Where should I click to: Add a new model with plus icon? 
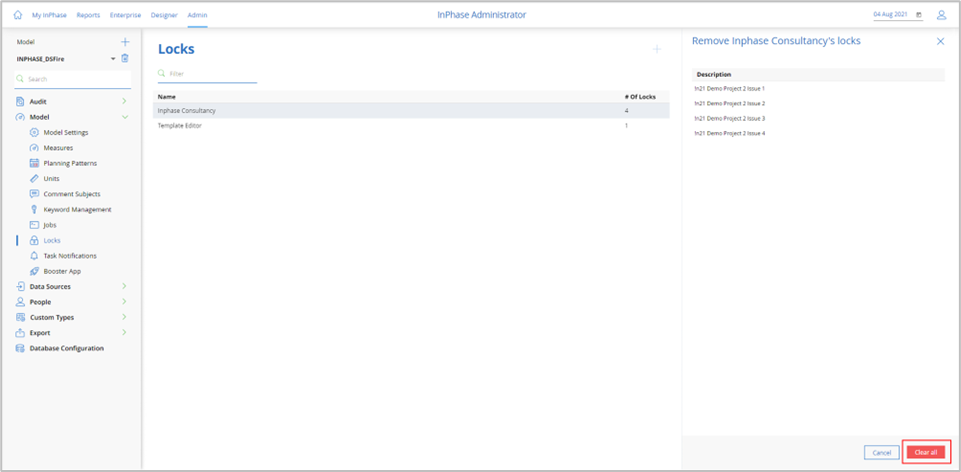click(125, 42)
